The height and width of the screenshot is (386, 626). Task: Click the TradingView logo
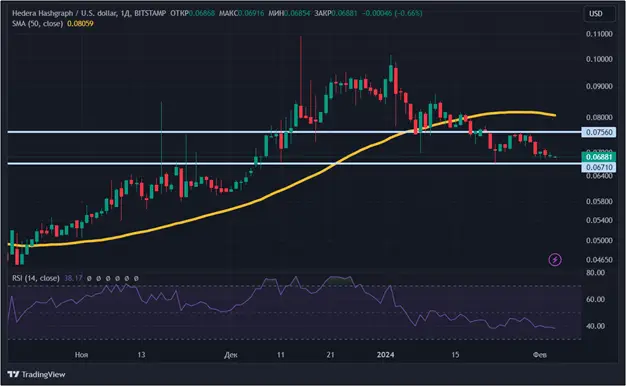point(36,374)
